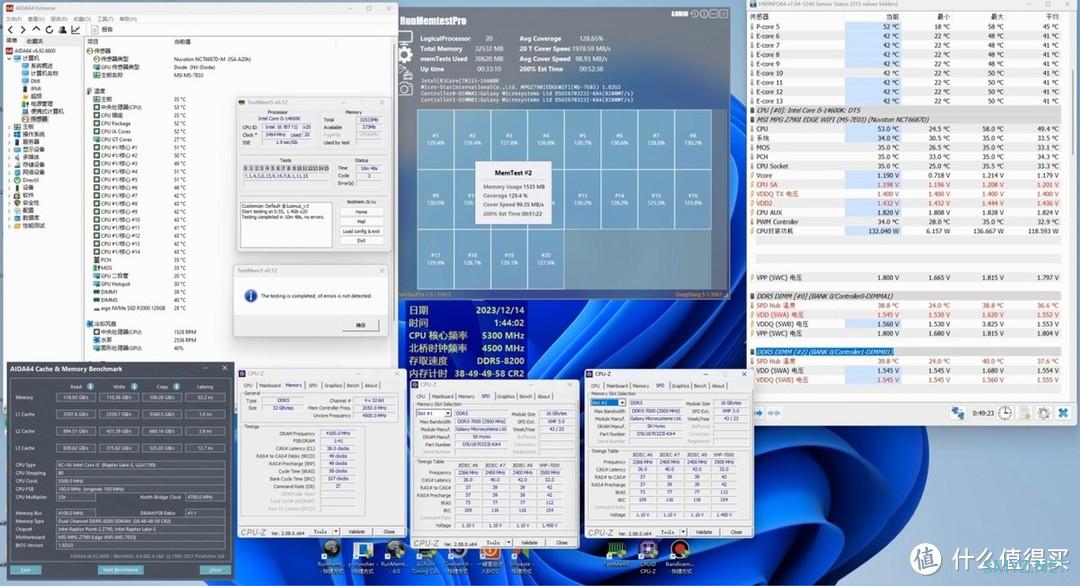Click the info icon next to Read
1080x586 pixels.
90,386
